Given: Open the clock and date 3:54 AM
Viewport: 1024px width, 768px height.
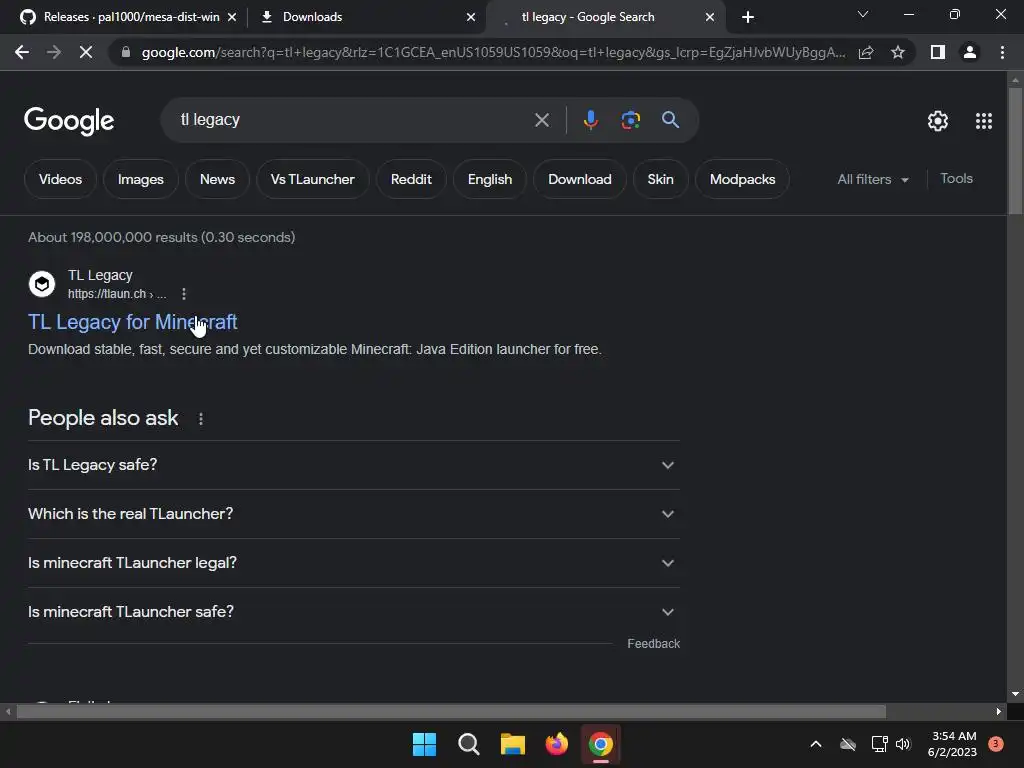Looking at the screenshot, I should pyautogui.click(x=953, y=744).
